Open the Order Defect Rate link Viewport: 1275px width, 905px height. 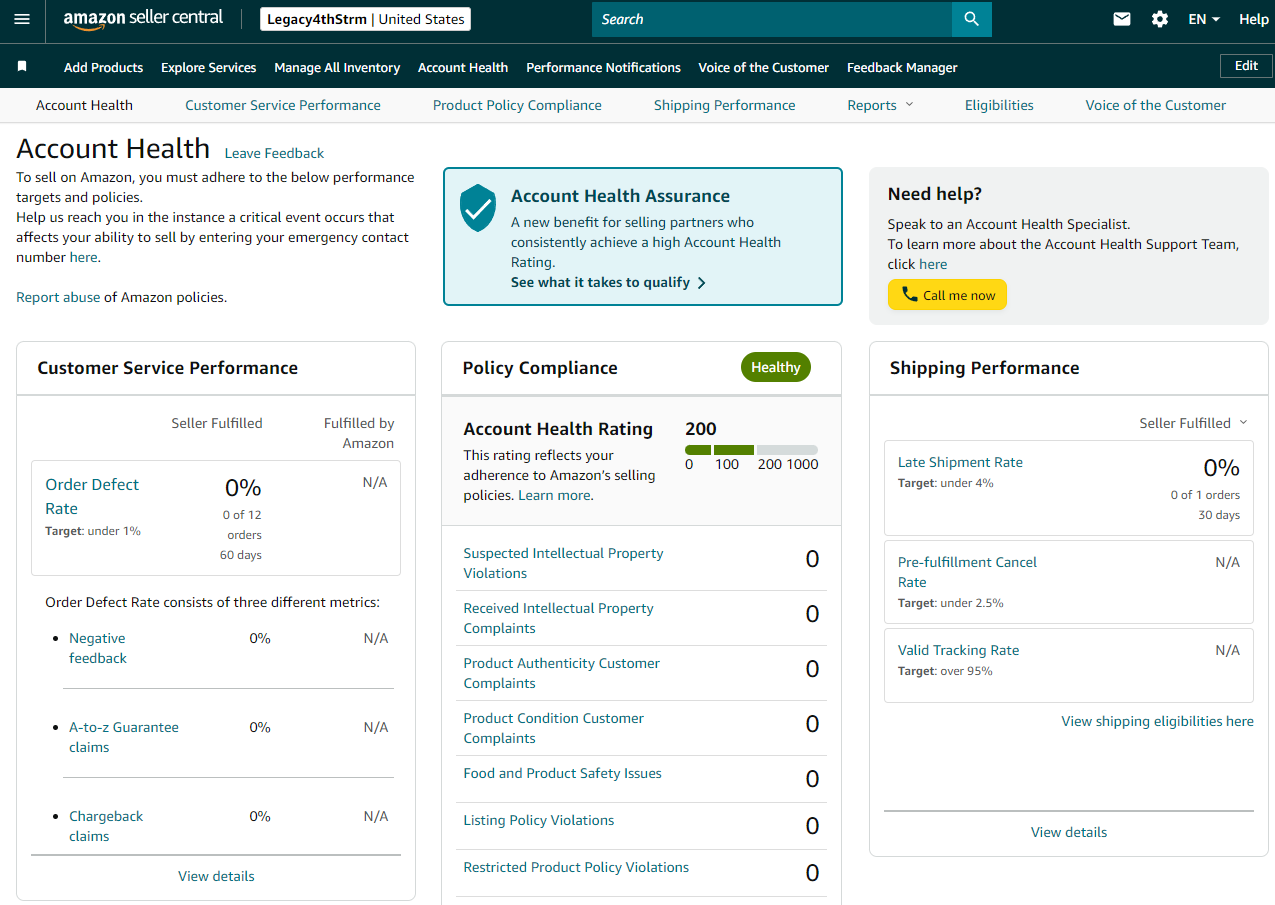click(x=92, y=496)
